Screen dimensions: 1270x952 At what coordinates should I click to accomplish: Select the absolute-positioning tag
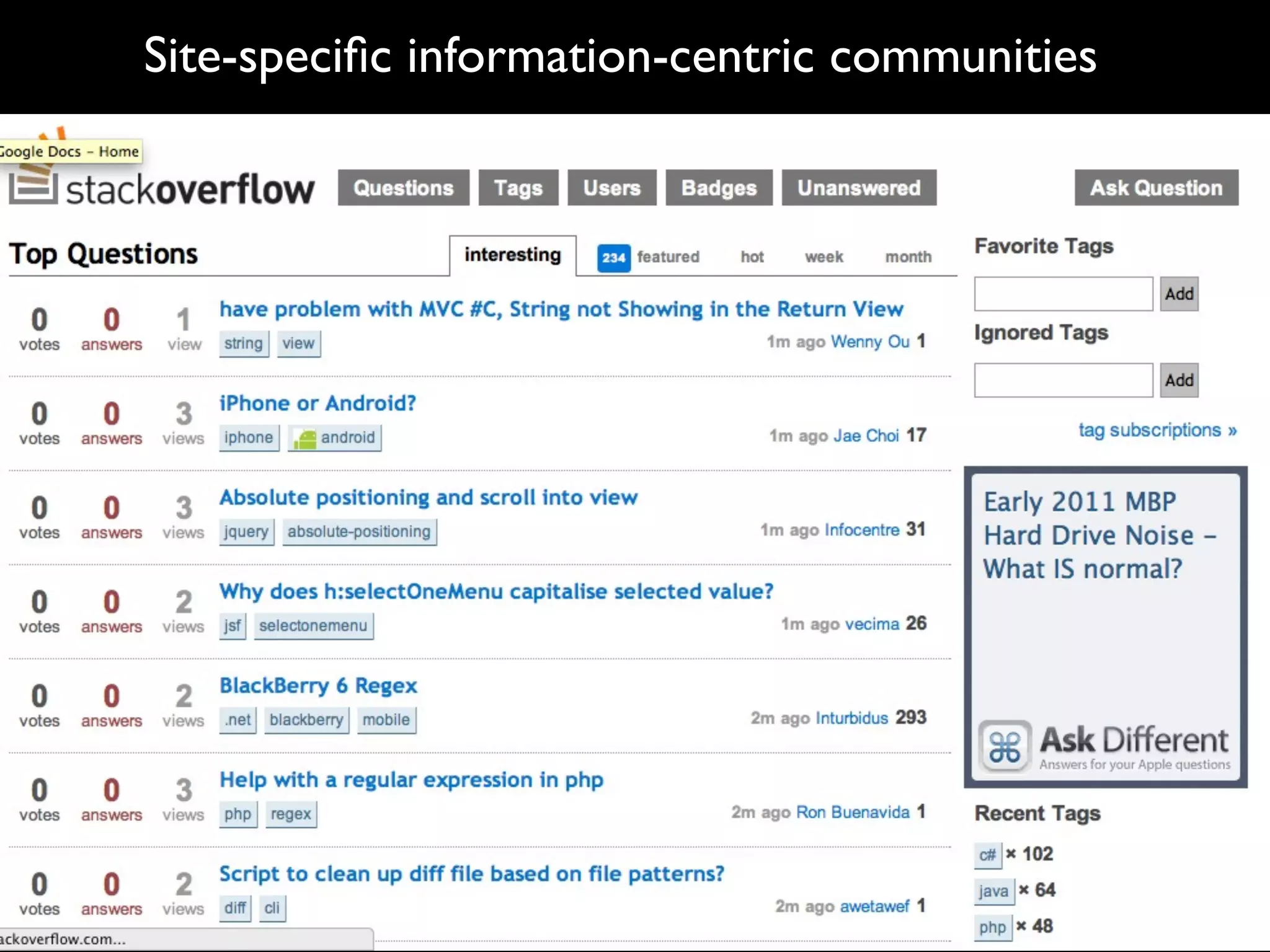[359, 532]
